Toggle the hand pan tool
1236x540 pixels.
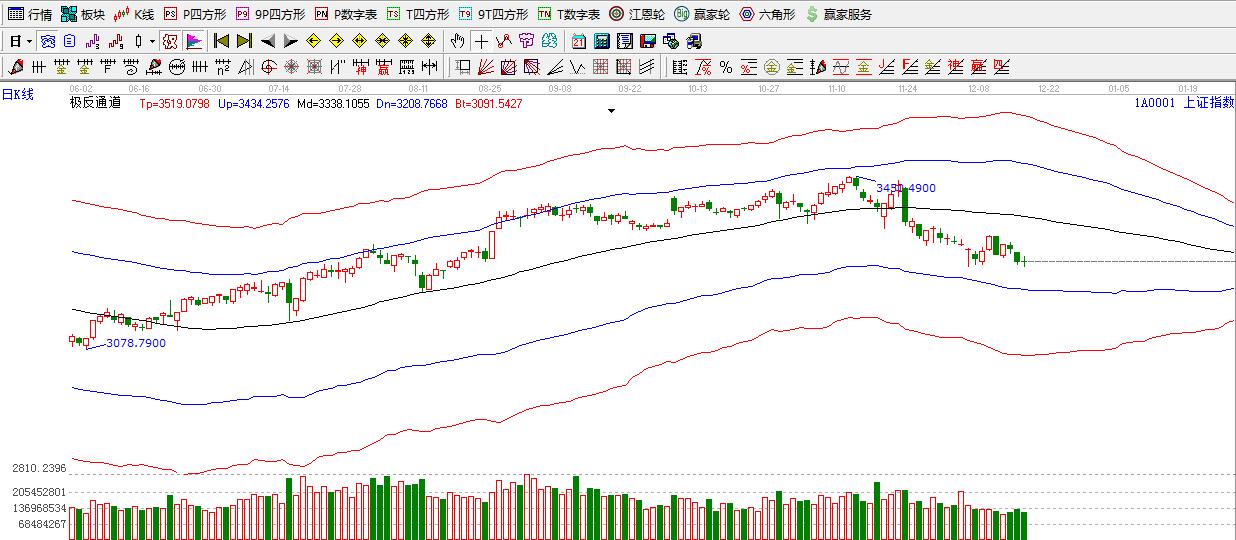coord(457,41)
